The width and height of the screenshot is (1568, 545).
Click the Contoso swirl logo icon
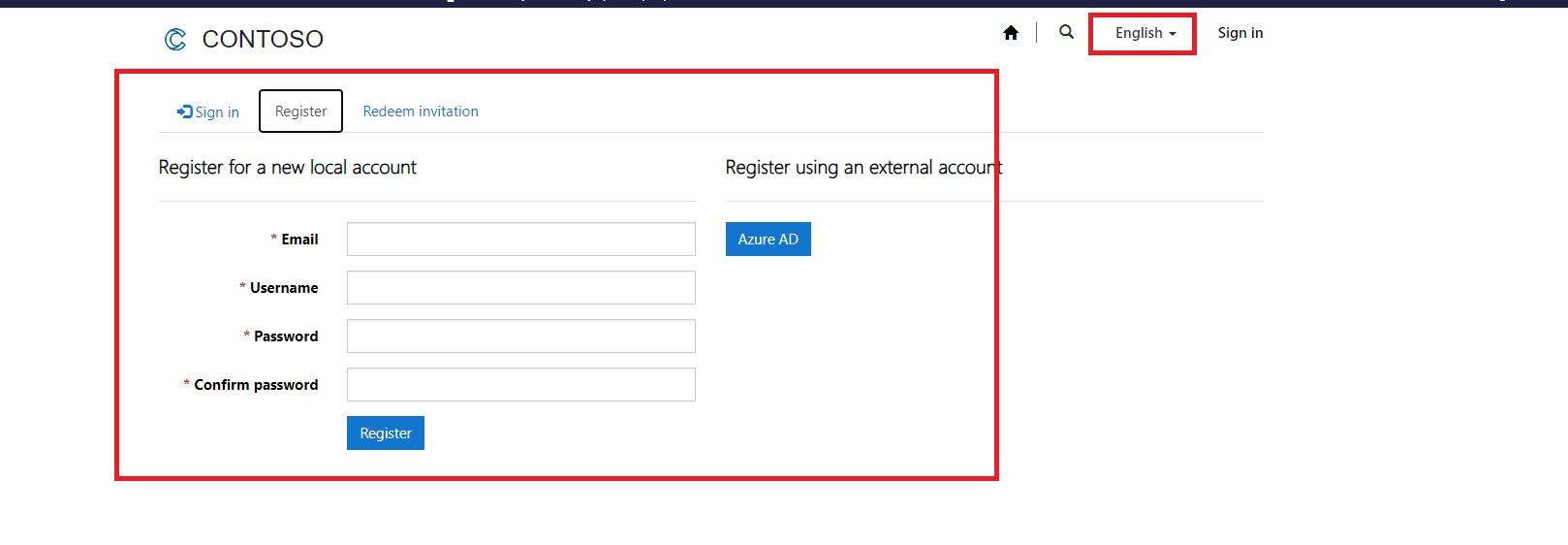click(x=175, y=39)
